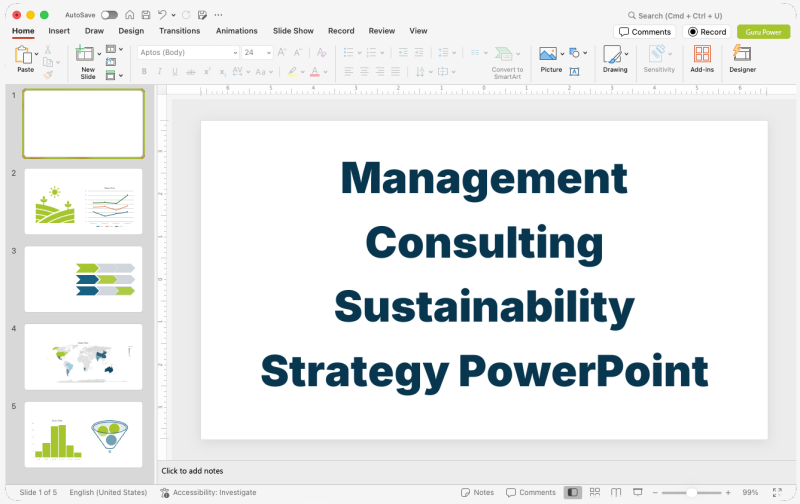800x504 pixels.
Task: Switch to Slide Sorter view icon
Action: (x=595, y=492)
